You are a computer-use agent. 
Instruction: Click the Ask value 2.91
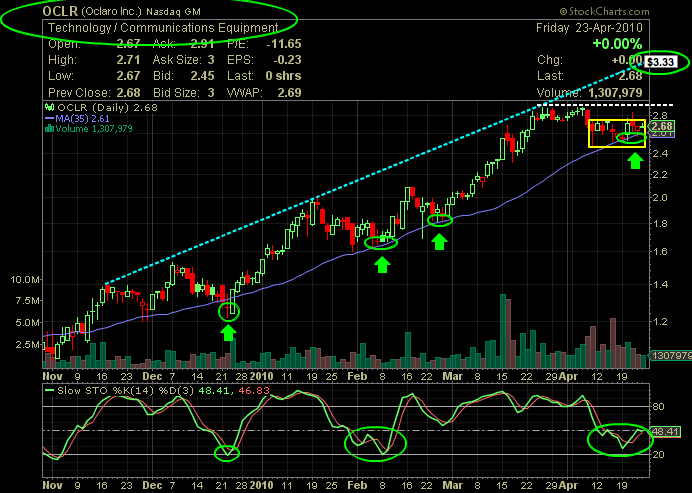tap(202, 44)
